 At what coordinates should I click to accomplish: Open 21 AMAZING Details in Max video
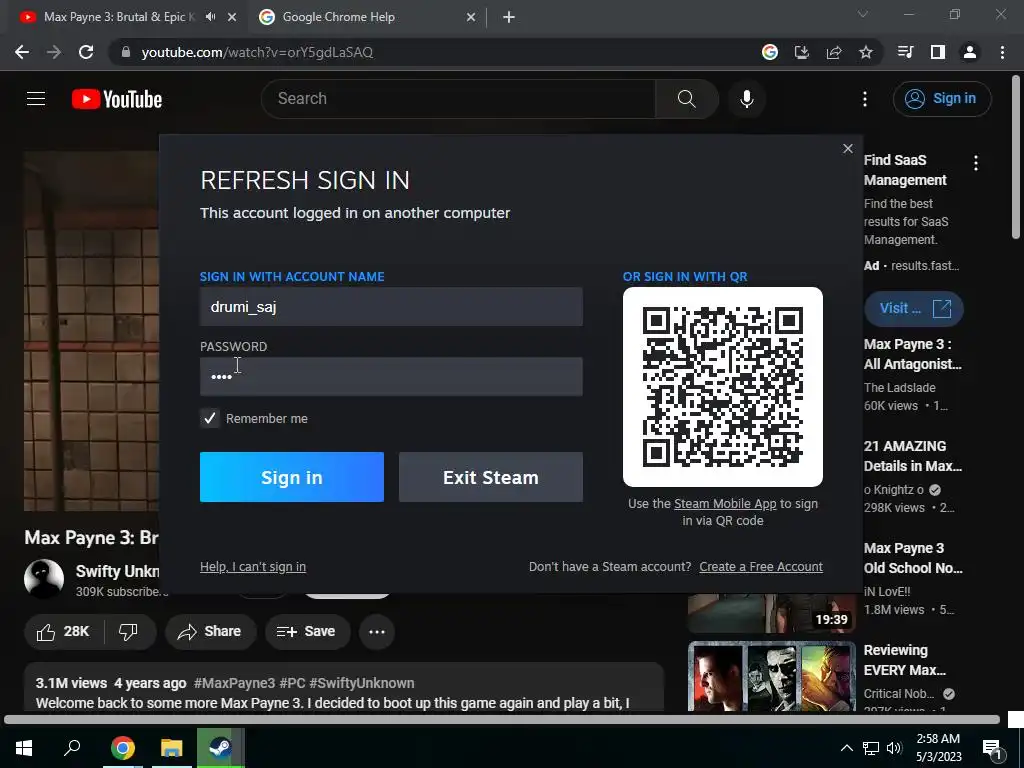point(912,456)
